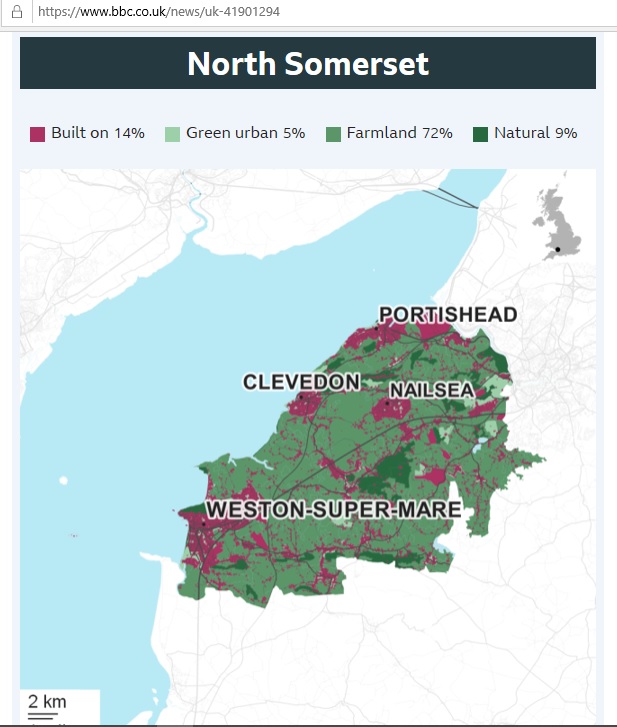Image resolution: width=617 pixels, height=727 pixels.
Task: Click the Farmland 72% legend label
Action: [x=399, y=133]
